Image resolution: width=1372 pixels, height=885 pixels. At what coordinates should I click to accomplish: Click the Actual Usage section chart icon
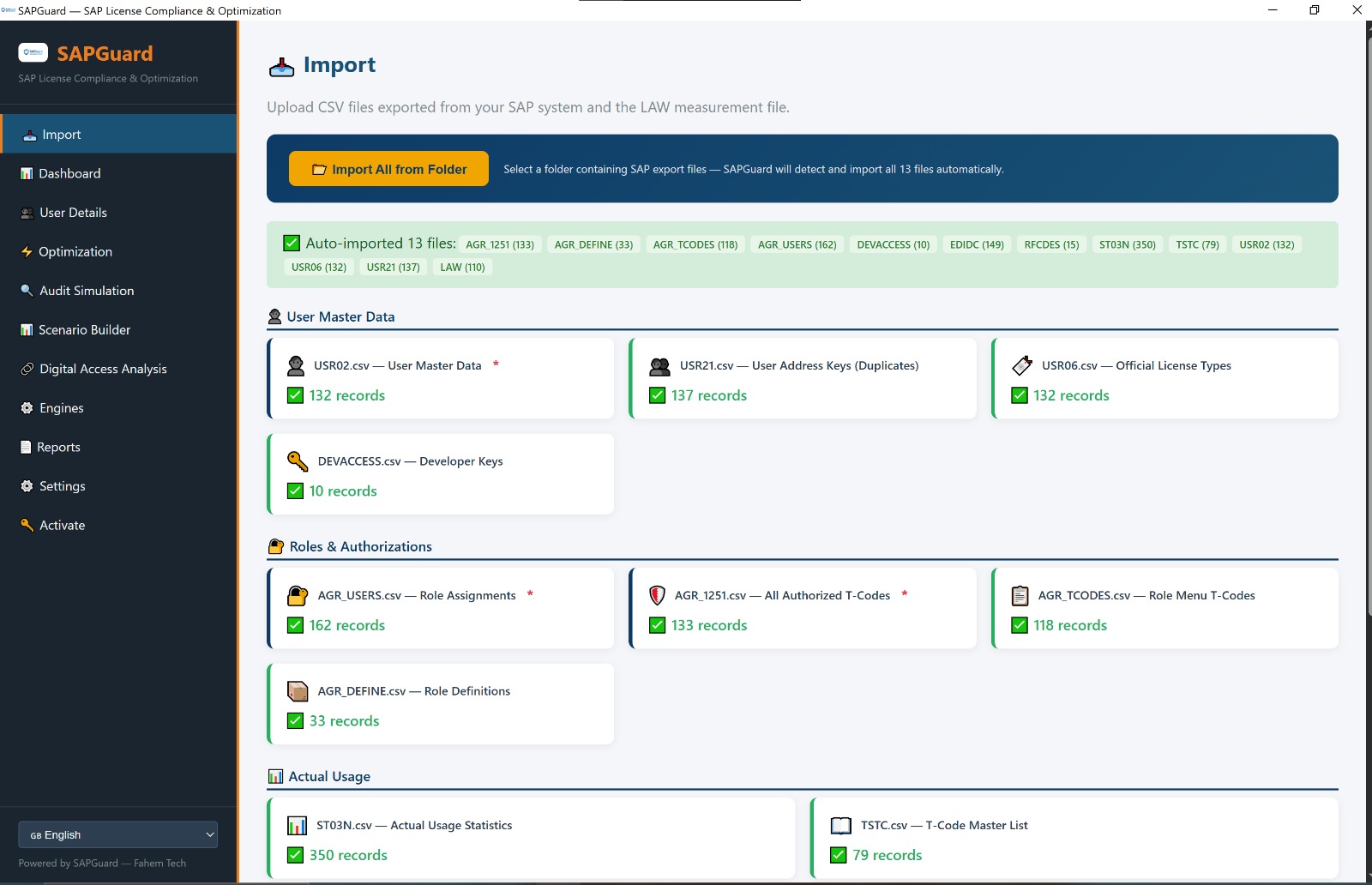point(275,776)
